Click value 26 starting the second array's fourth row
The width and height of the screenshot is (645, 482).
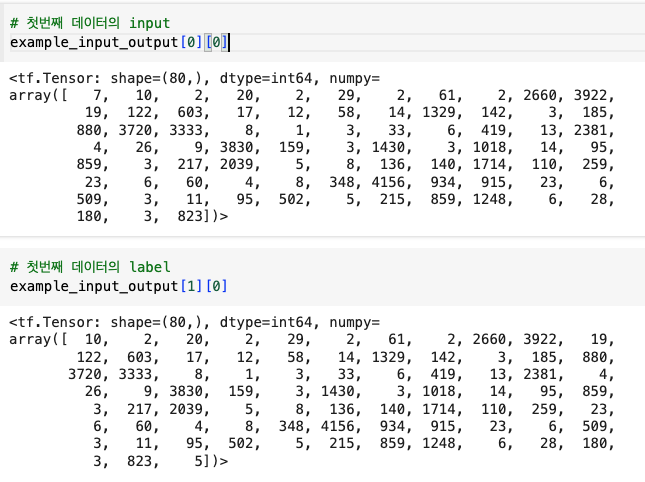tap(93, 391)
